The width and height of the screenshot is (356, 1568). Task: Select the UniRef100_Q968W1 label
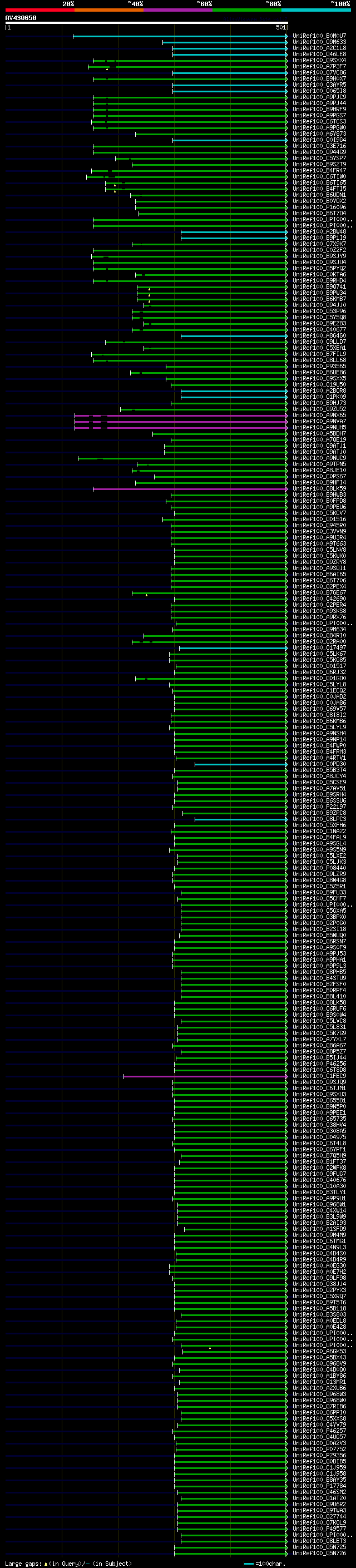pos(319,1205)
